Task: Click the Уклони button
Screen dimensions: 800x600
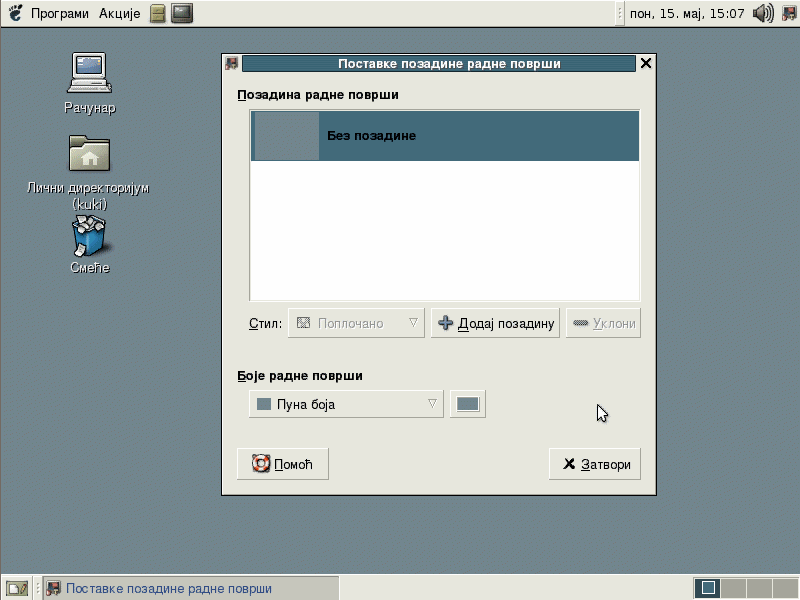Action: (603, 323)
